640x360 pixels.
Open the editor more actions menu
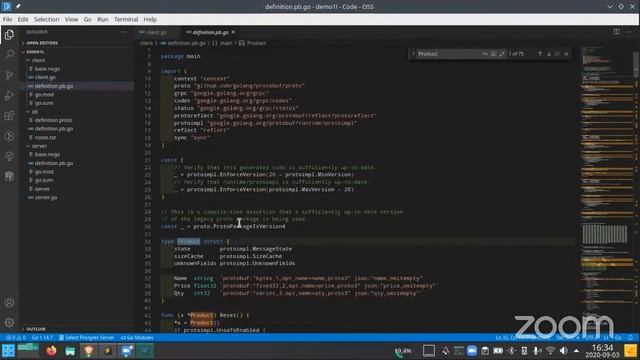630,32
